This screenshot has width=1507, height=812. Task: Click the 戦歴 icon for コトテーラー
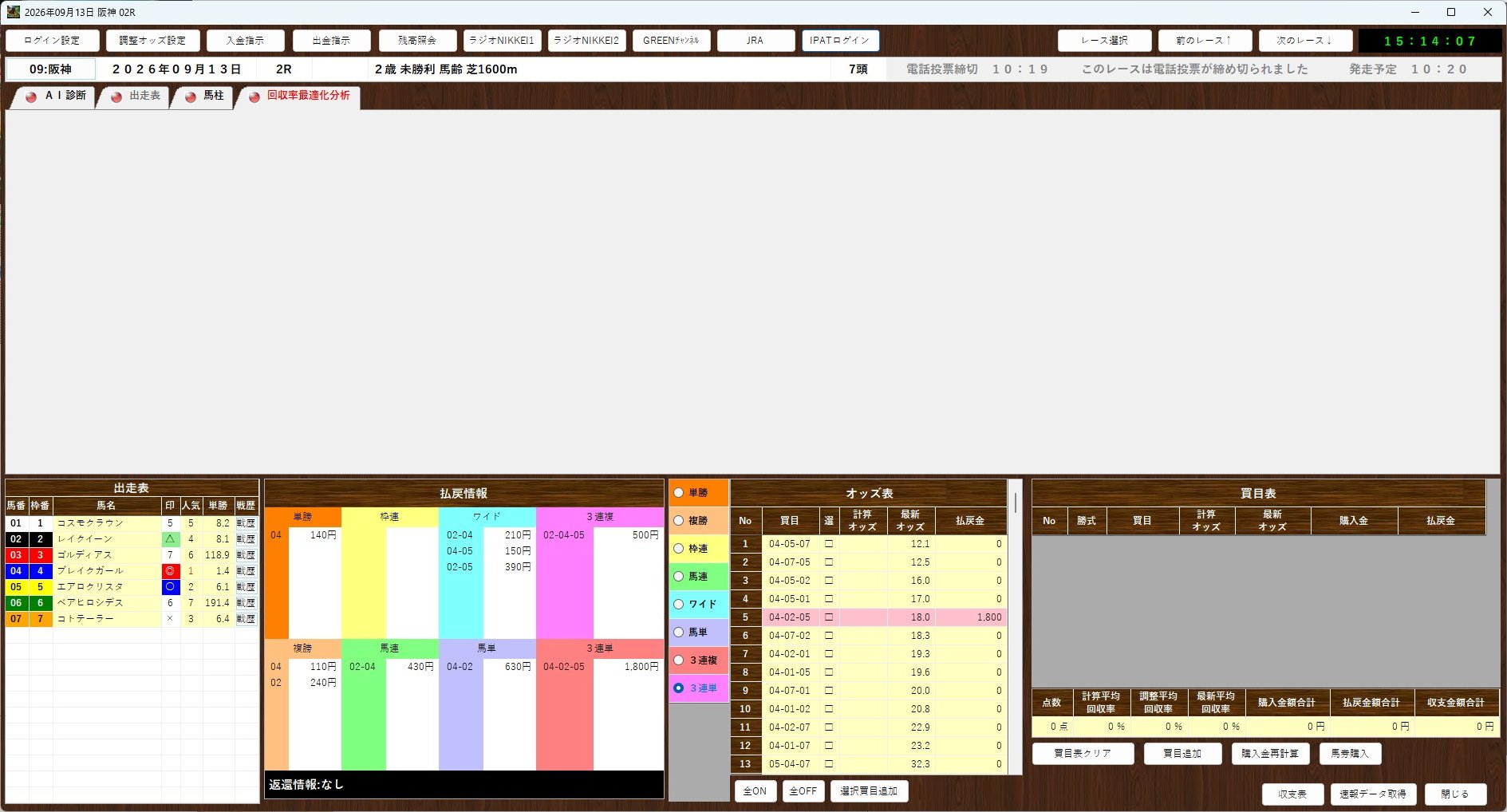coord(246,619)
